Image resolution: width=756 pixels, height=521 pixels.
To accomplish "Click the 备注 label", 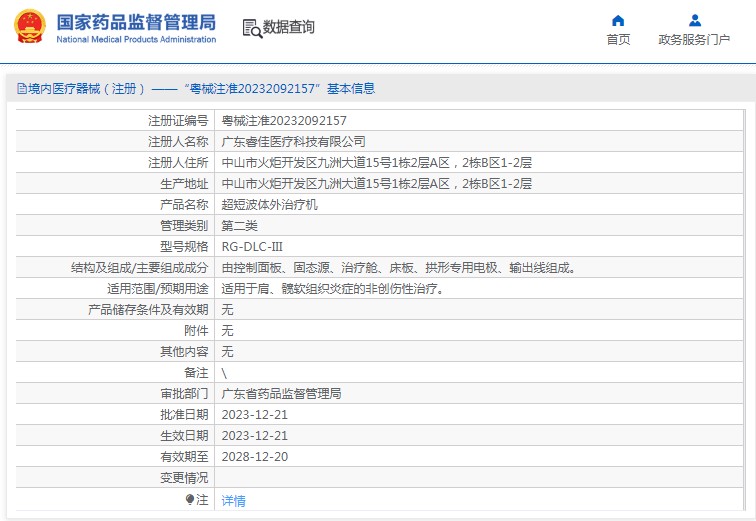I will (196, 373).
